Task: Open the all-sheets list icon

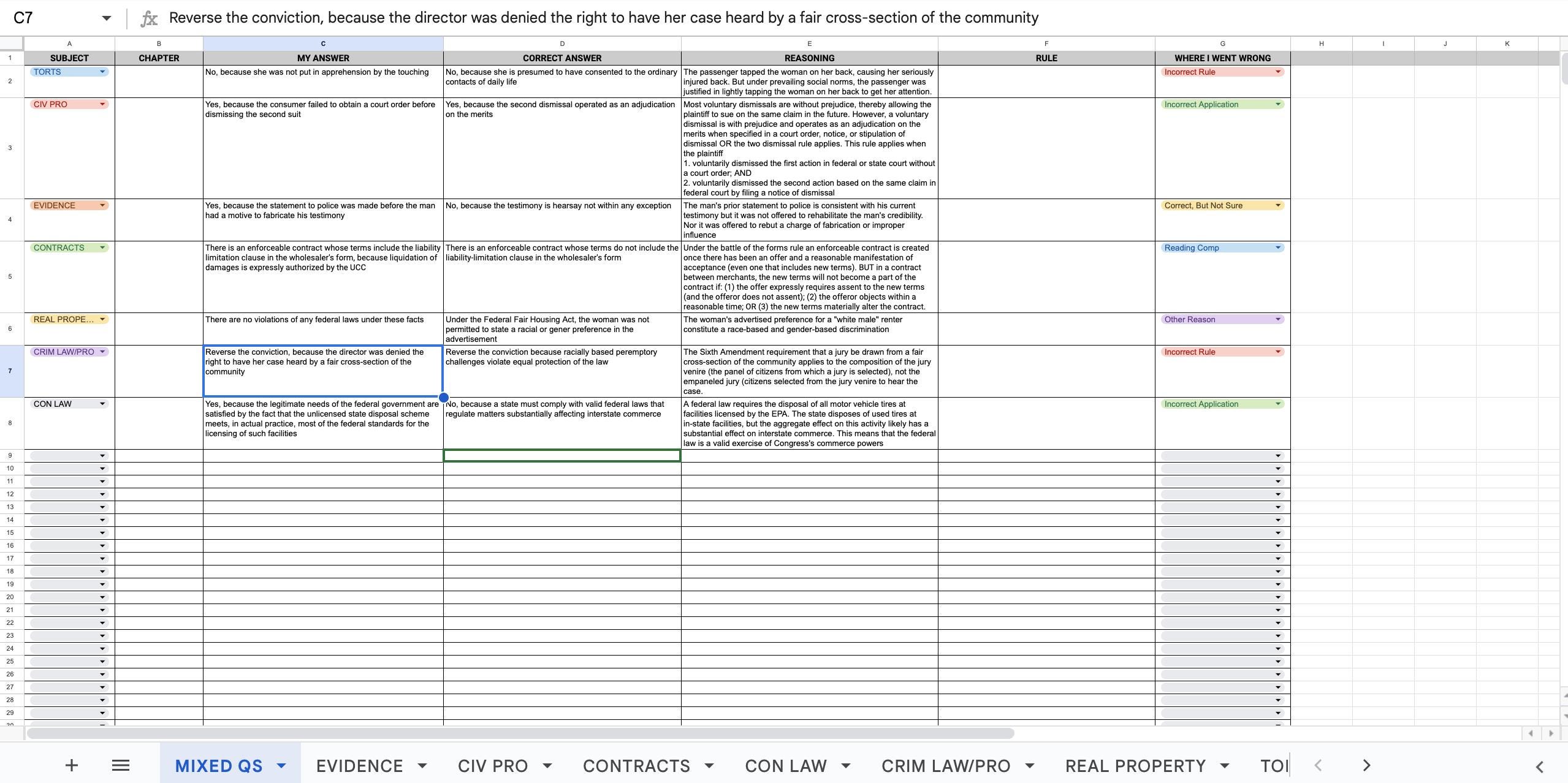Action: [x=121, y=765]
